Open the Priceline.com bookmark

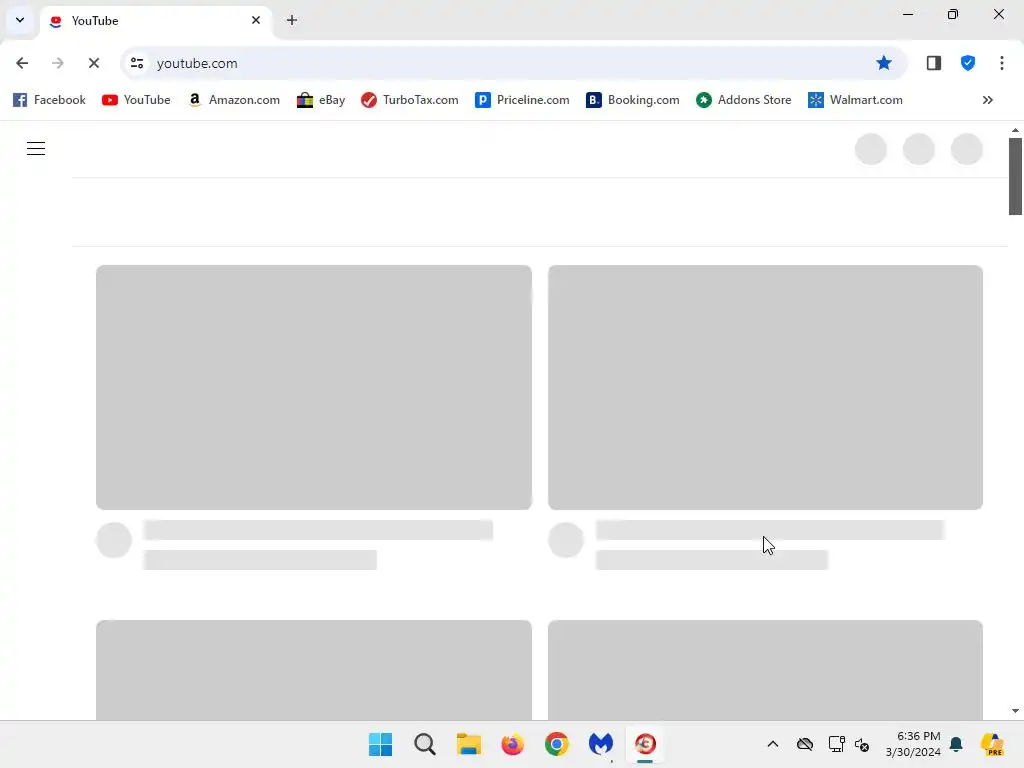click(x=522, y=100)
